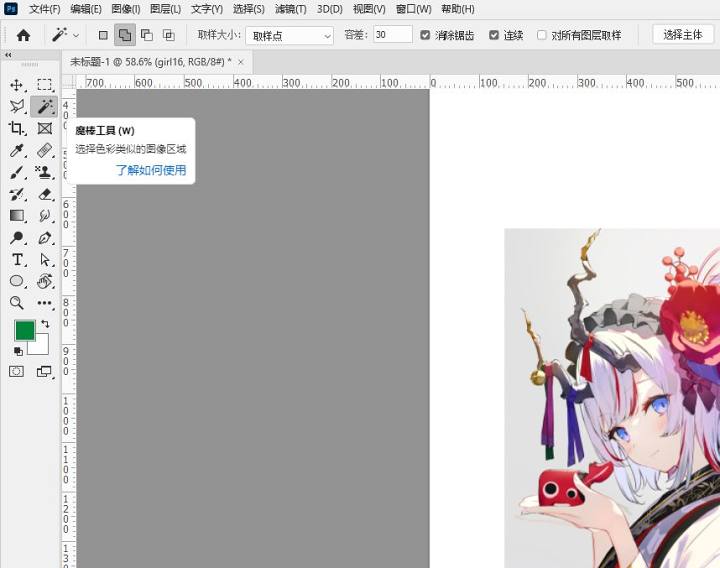The width and height of the screenshot is (720, 568).
Task: Toggle Quick Mask mode
Action: tap(17, 371)
